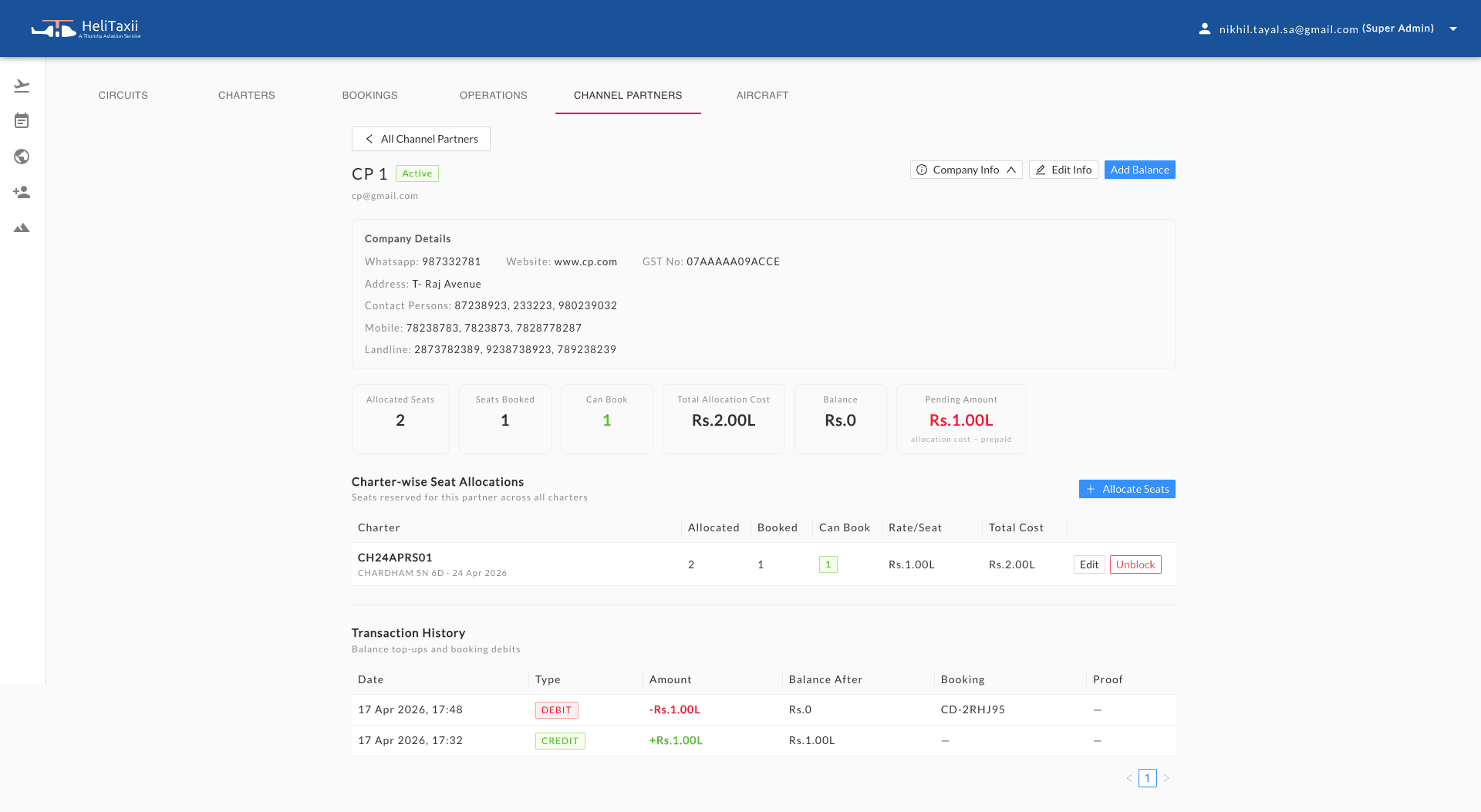The height and width of the screenshot is (812, 1481).
Task: Toggle the Active status badge for CP 1
Action: (417, 174)
